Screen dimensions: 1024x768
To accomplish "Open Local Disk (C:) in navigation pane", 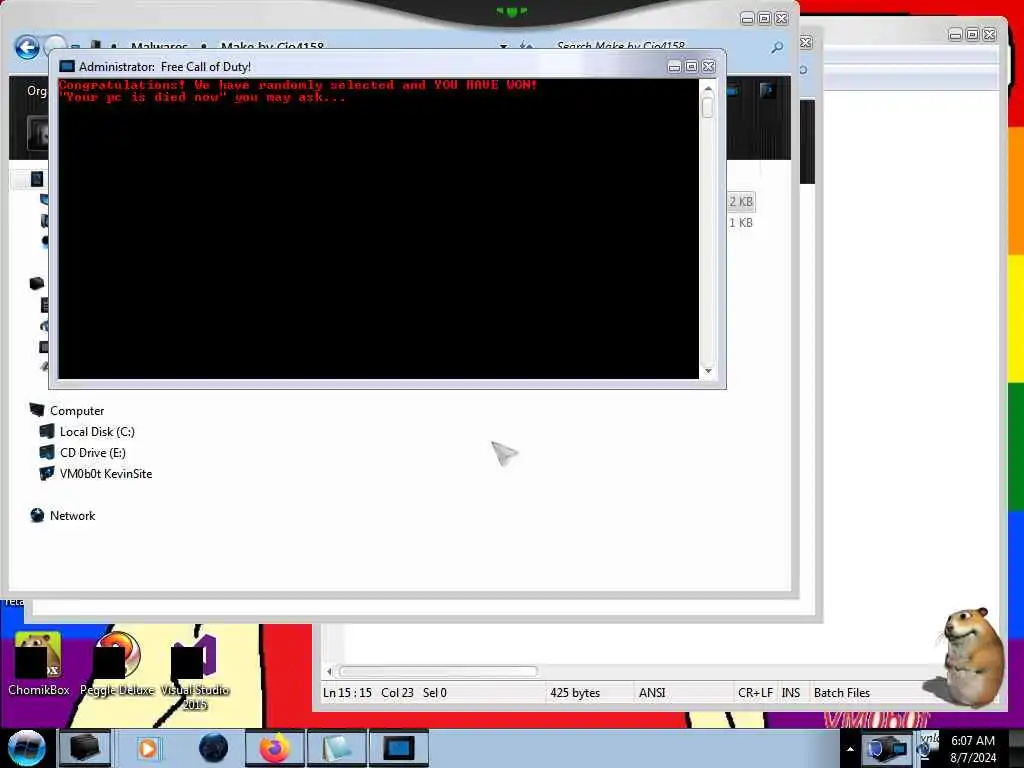I will coord(97,432).
